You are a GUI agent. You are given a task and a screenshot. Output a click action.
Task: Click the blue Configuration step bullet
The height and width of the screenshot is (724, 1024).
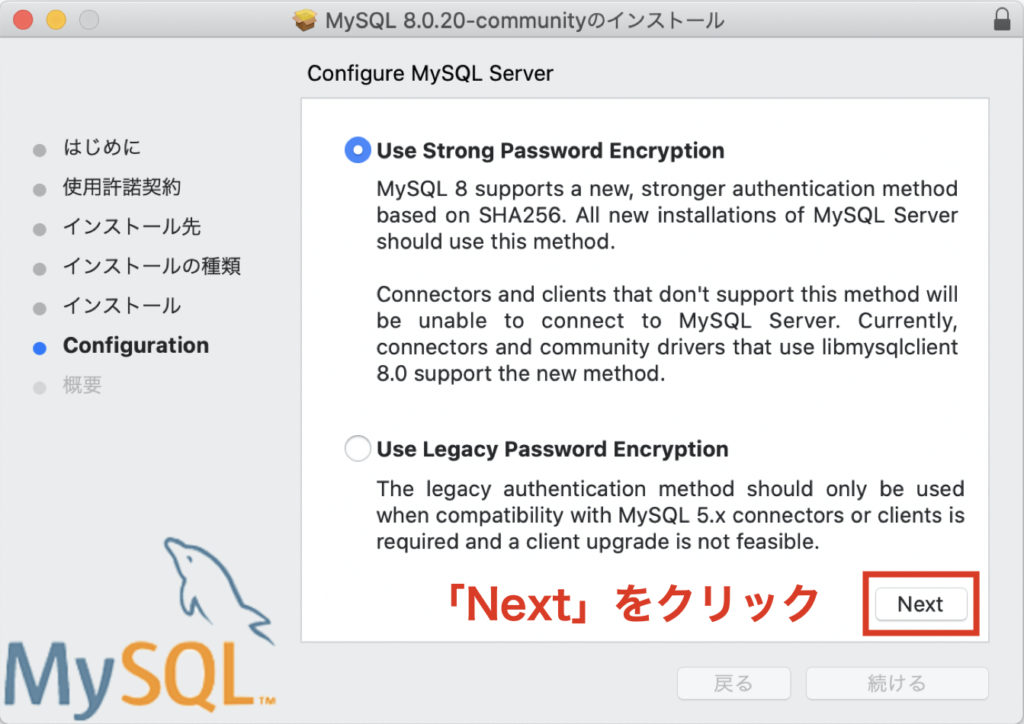tap(40, 348)
